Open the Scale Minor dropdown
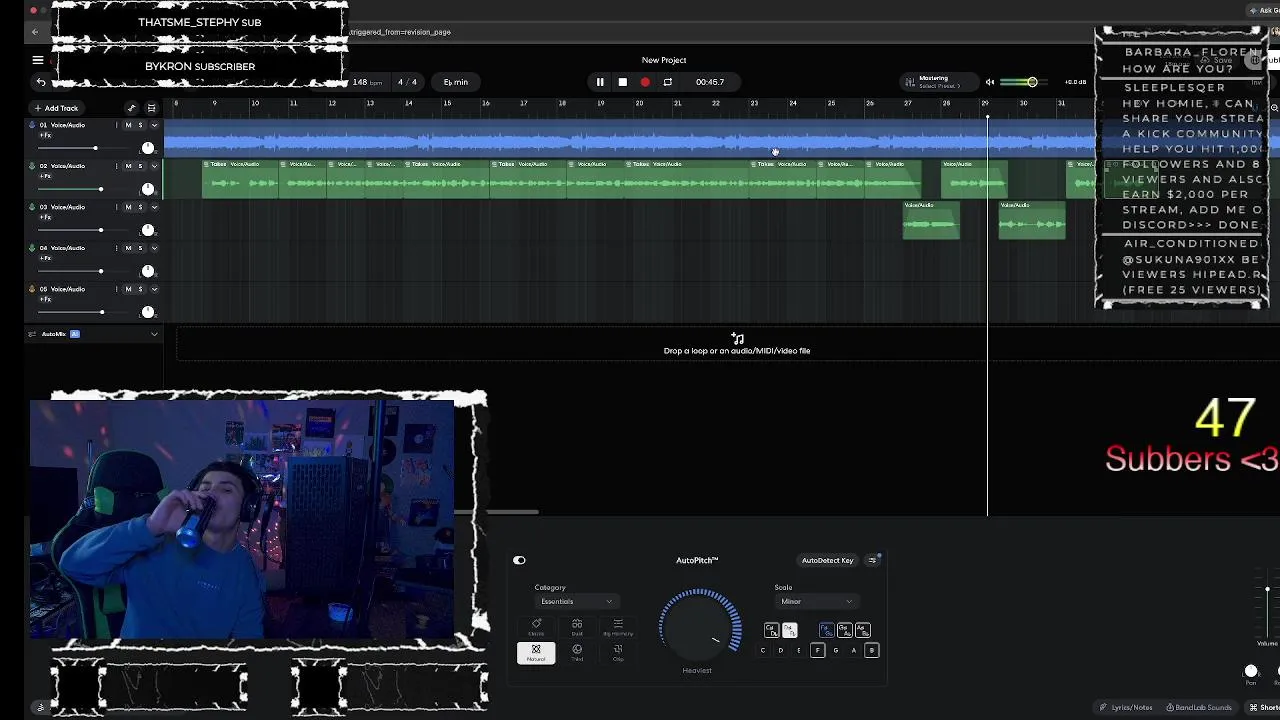 coord(816,601)
